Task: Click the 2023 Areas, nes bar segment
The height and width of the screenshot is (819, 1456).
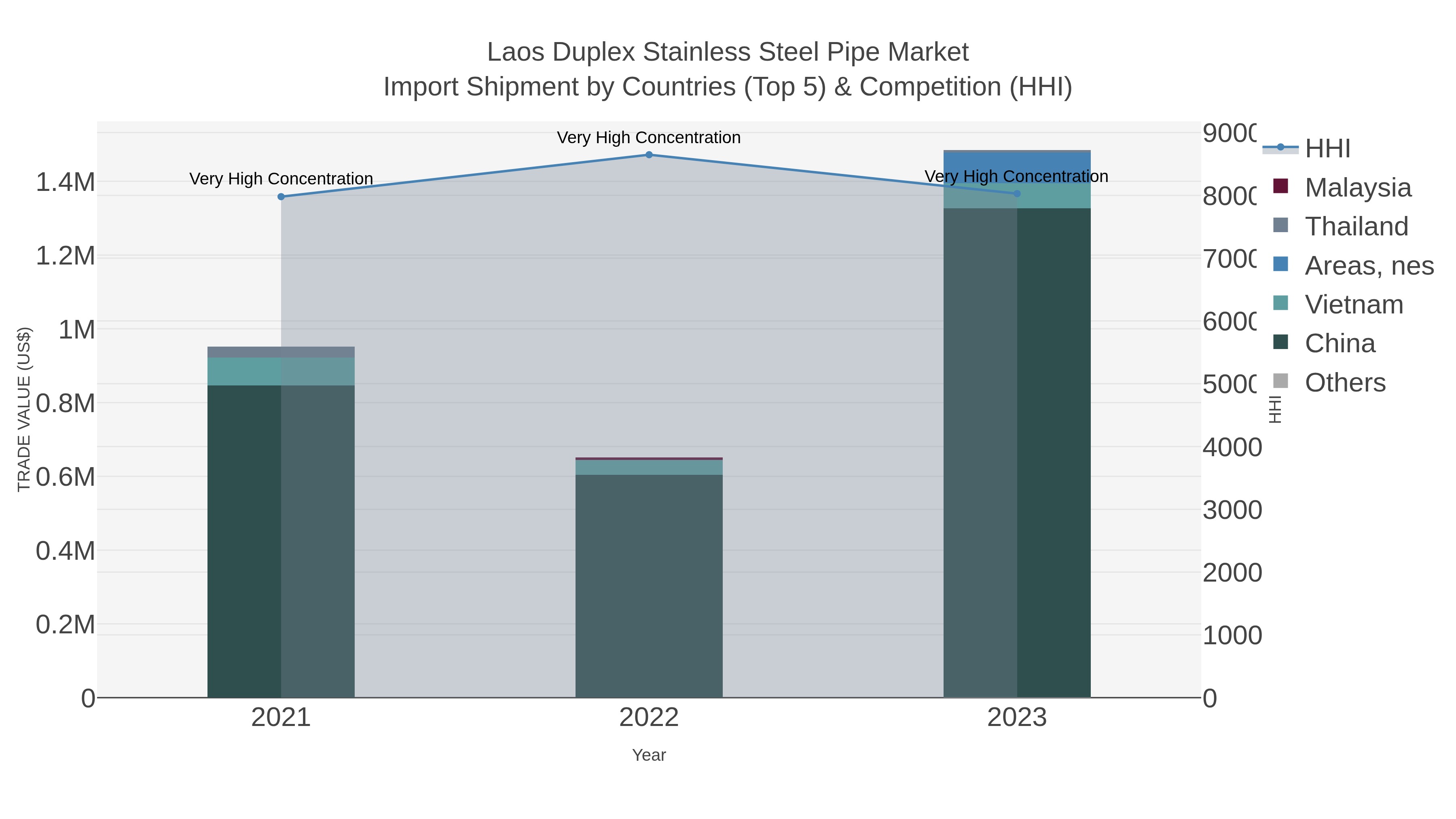Action: click(x=1017, y=168)
